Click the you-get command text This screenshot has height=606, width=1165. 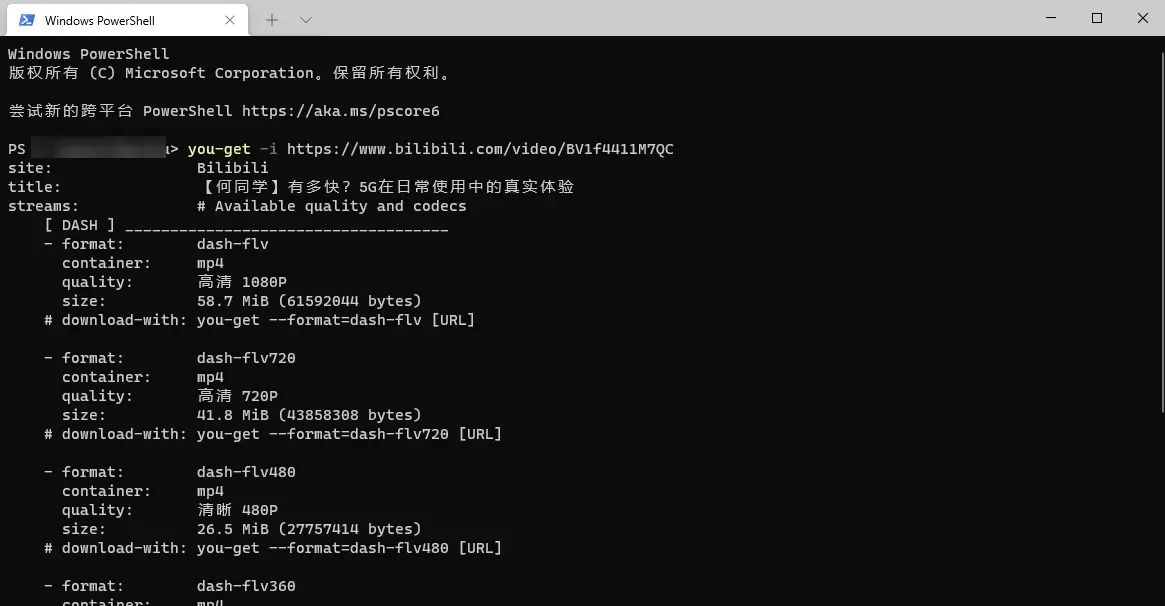click(x=219, y=148)
